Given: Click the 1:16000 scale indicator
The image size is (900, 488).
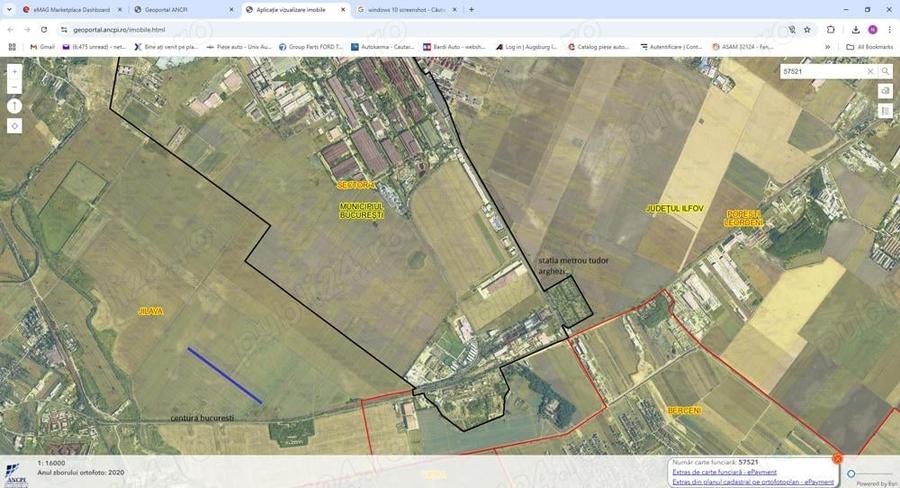Looking at the screenshot, I should click(x=51, y=463).
